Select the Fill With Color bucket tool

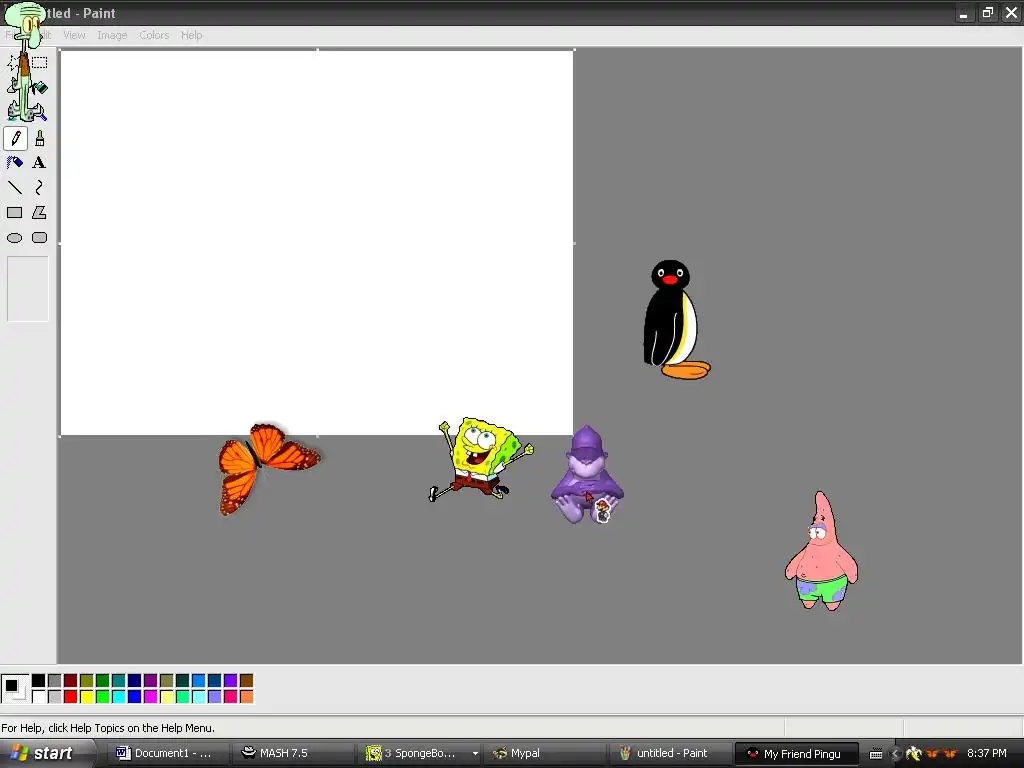pos(40,88)
